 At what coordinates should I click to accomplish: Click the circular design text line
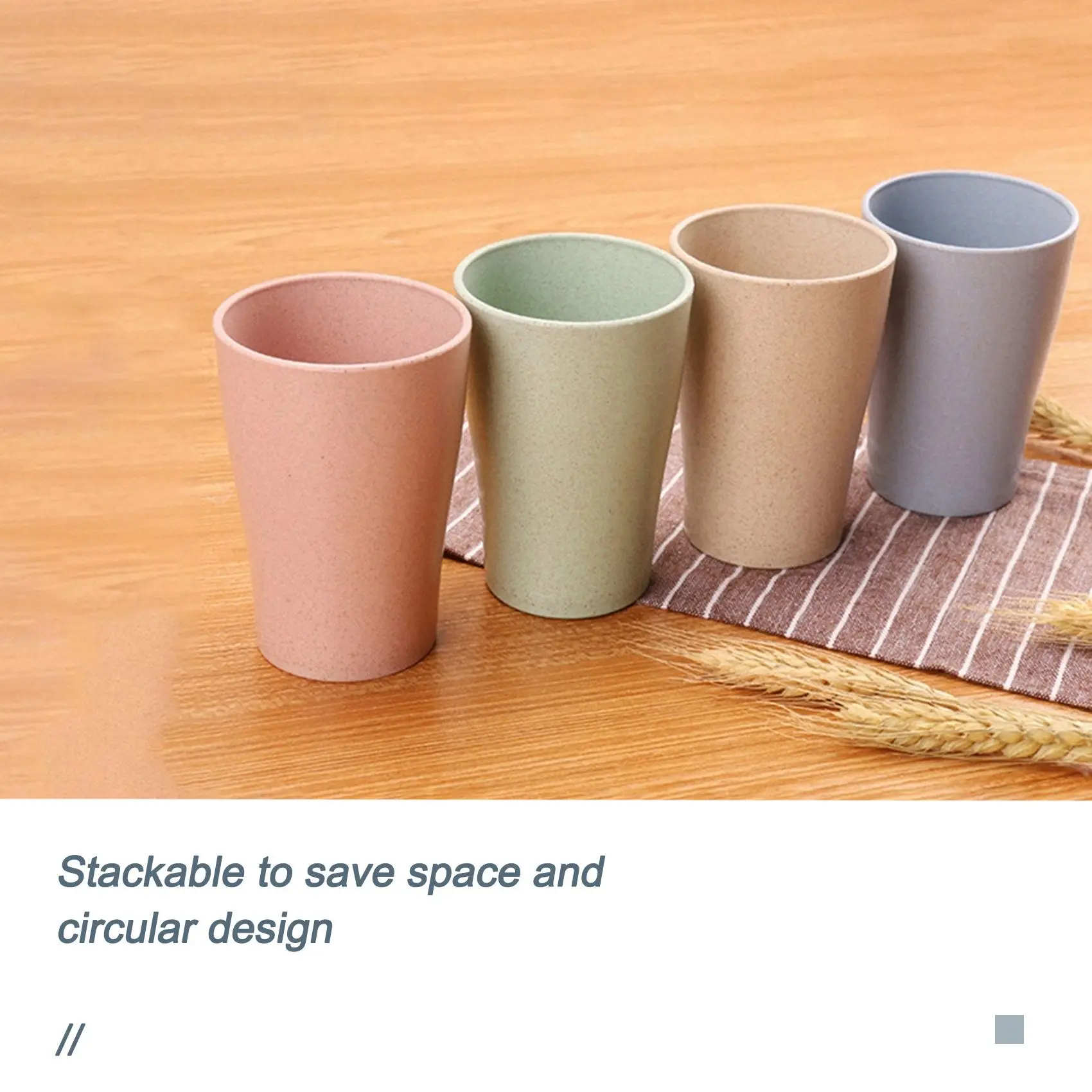point(195,929)
